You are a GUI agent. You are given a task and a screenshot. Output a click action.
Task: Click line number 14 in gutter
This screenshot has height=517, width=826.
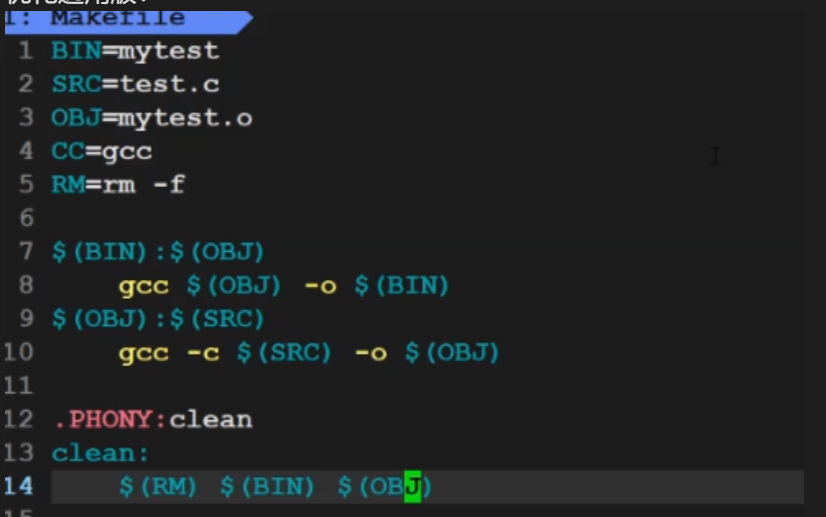pos(19,487)
